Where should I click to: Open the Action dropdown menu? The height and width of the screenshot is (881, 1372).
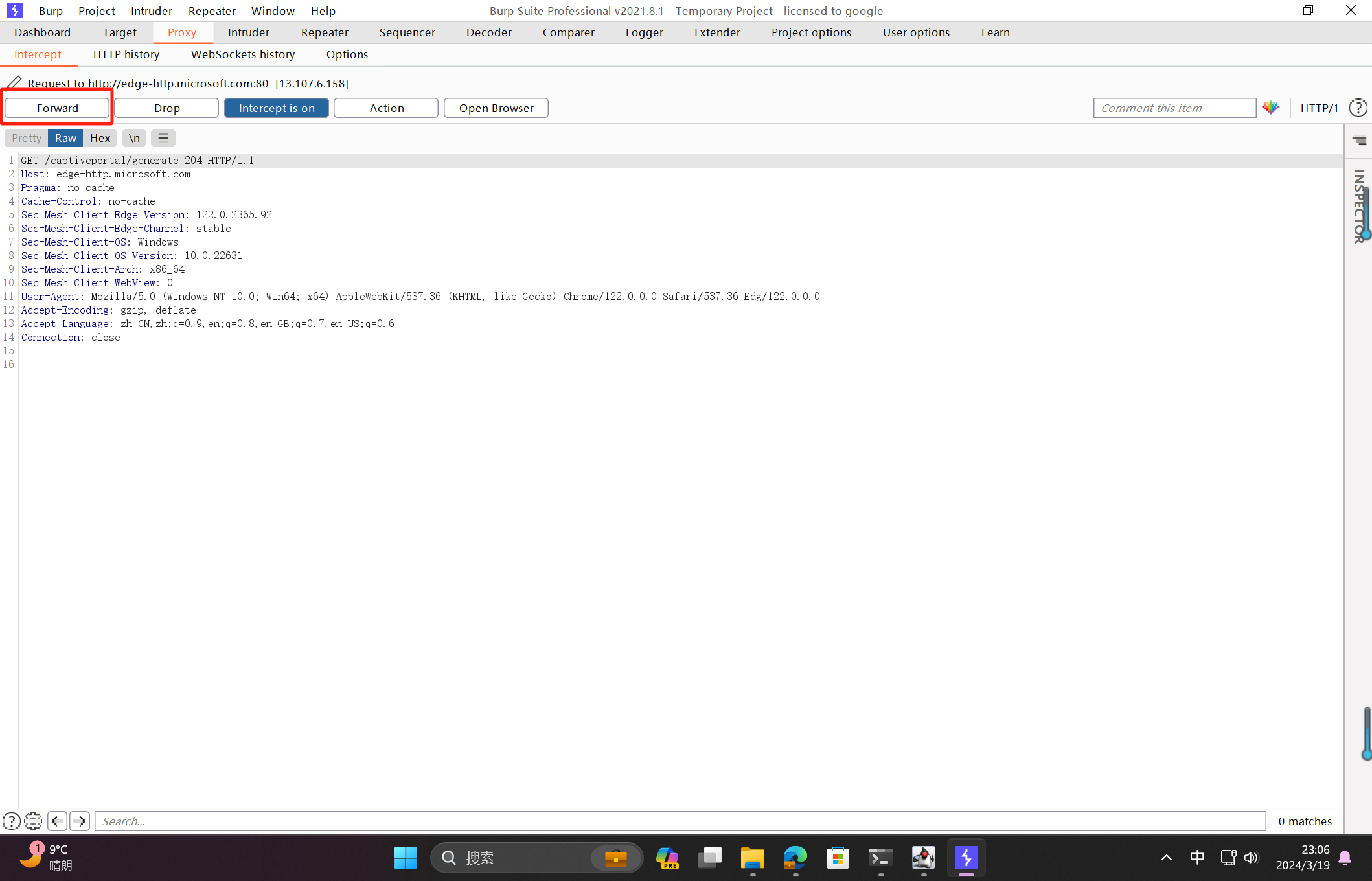pos(386,108)
